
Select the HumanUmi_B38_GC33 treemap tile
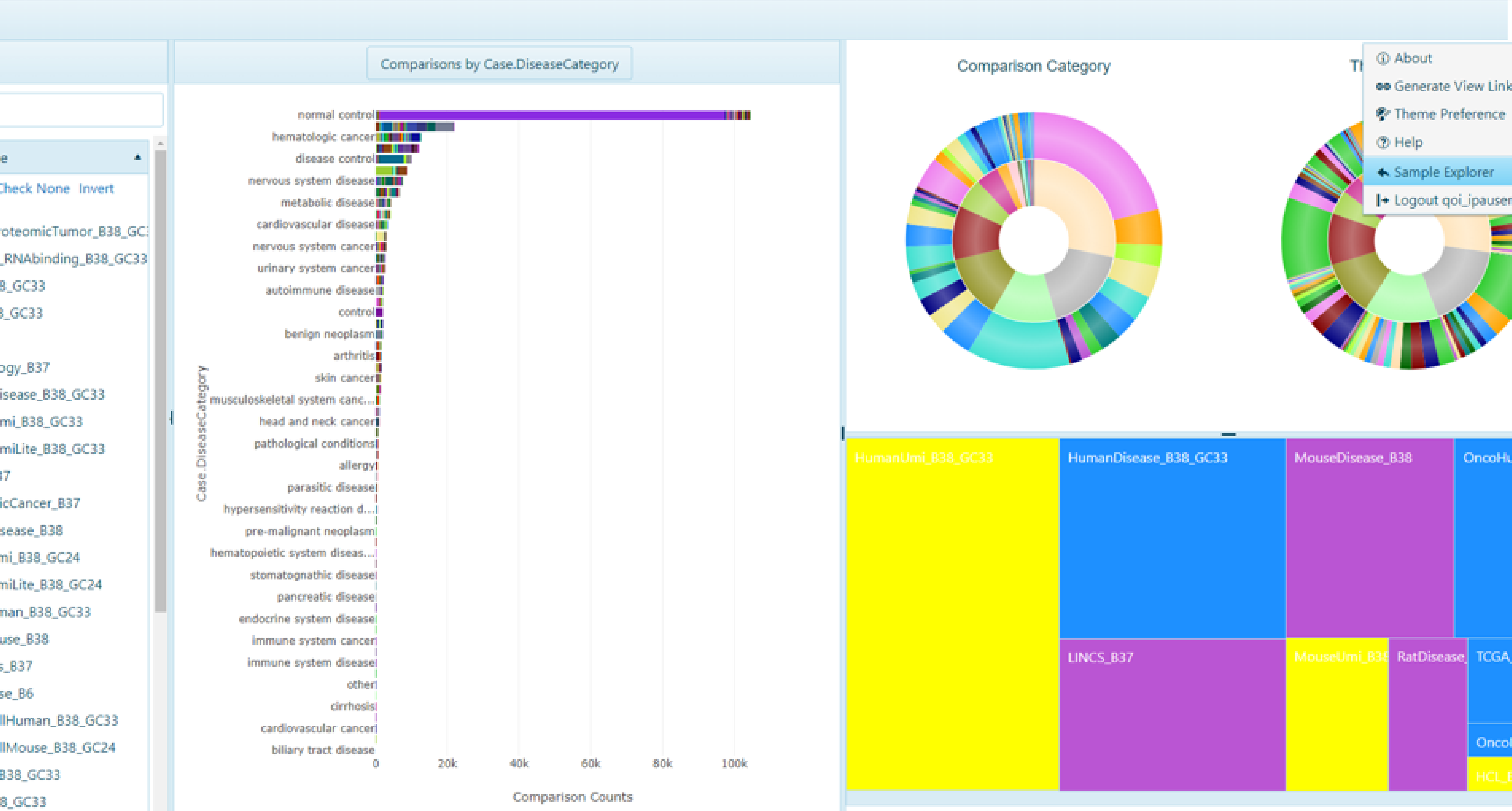953,615
